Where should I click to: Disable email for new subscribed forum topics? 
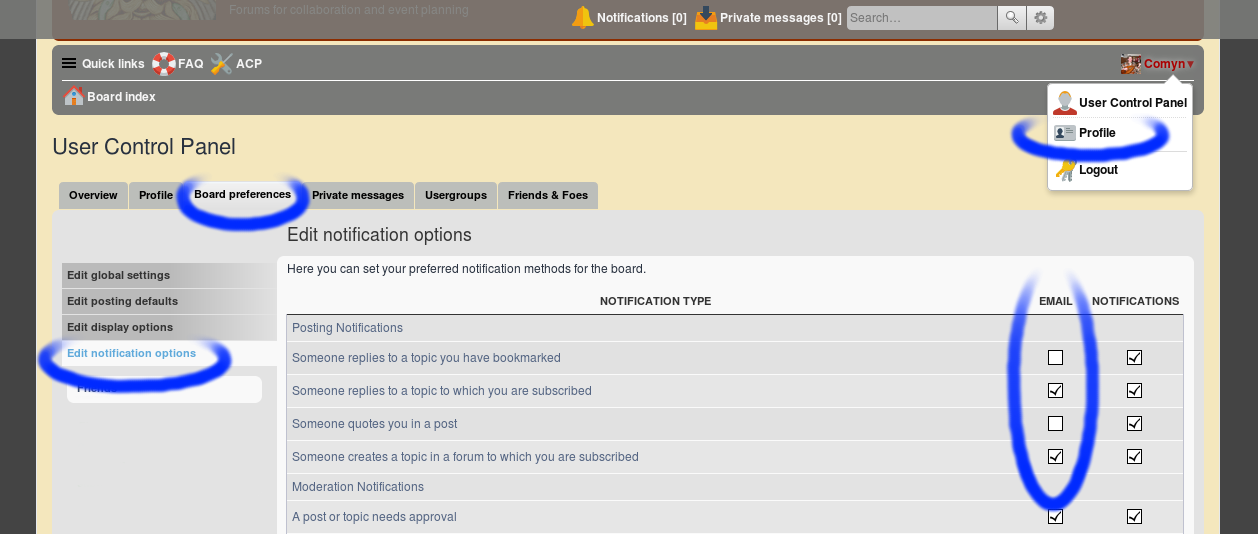tap(1055, 457)
